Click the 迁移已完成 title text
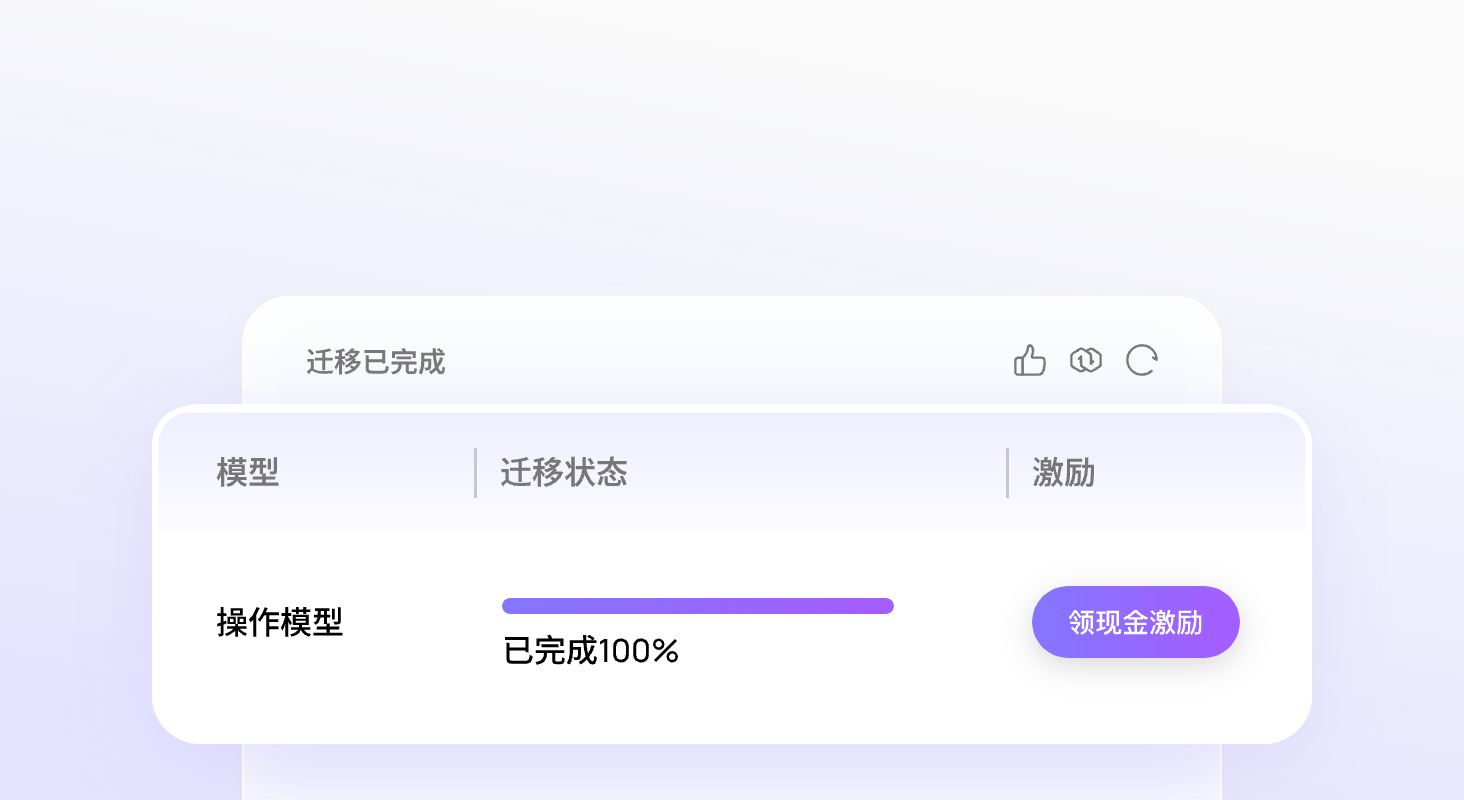 pos(376,362)
